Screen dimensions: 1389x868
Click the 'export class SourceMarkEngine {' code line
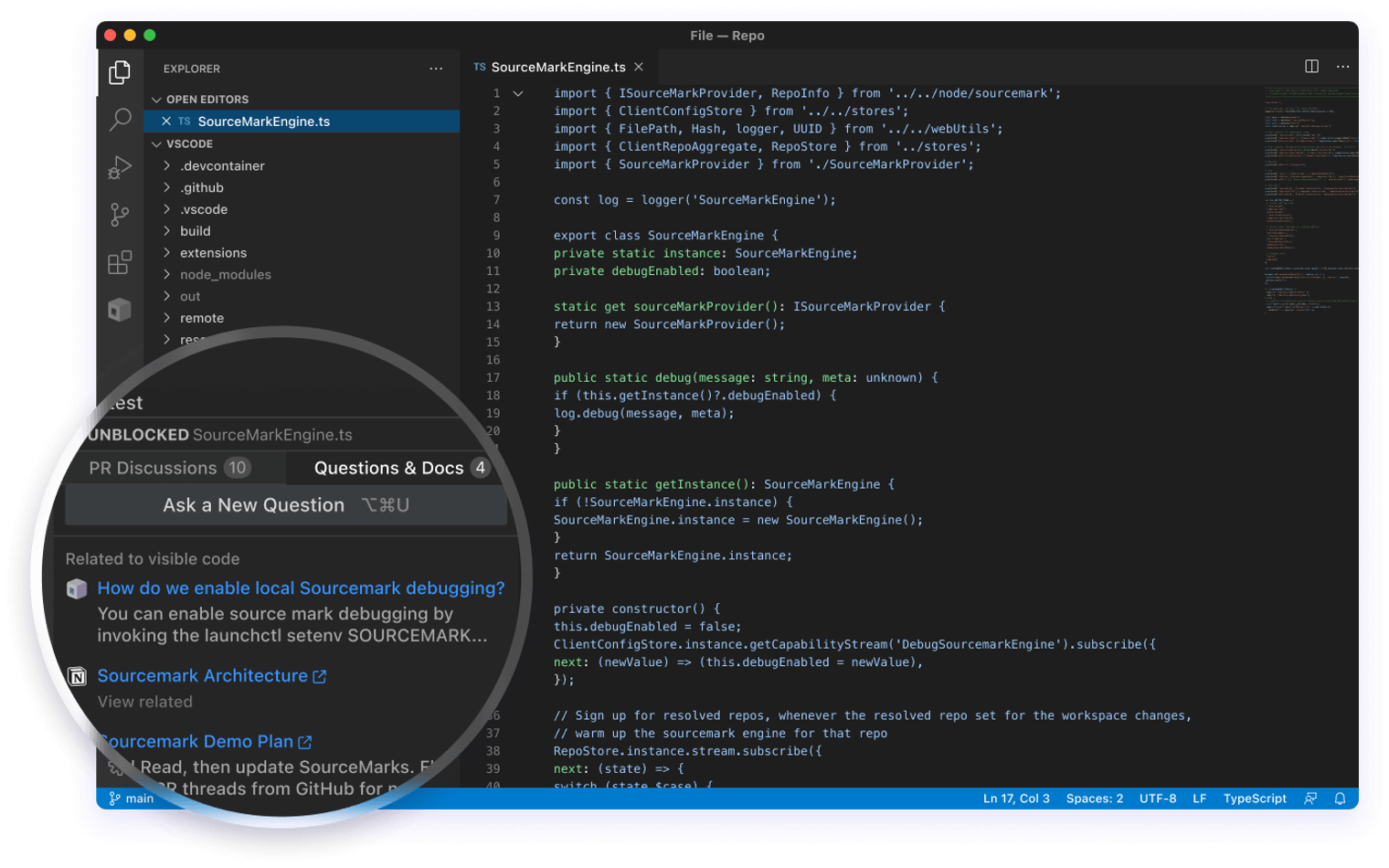pos(666,236)
